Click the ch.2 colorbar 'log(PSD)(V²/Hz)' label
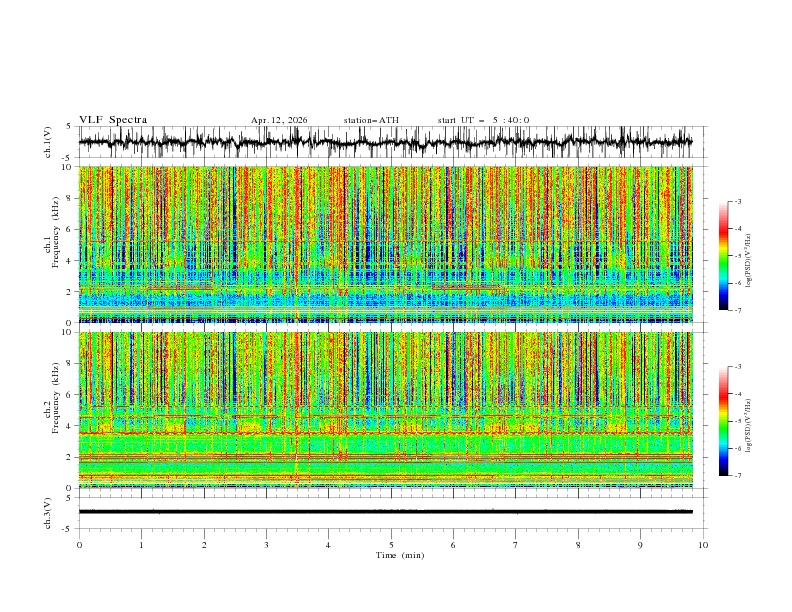Screen dimensions: 792x612 click(x=749, y=425)
